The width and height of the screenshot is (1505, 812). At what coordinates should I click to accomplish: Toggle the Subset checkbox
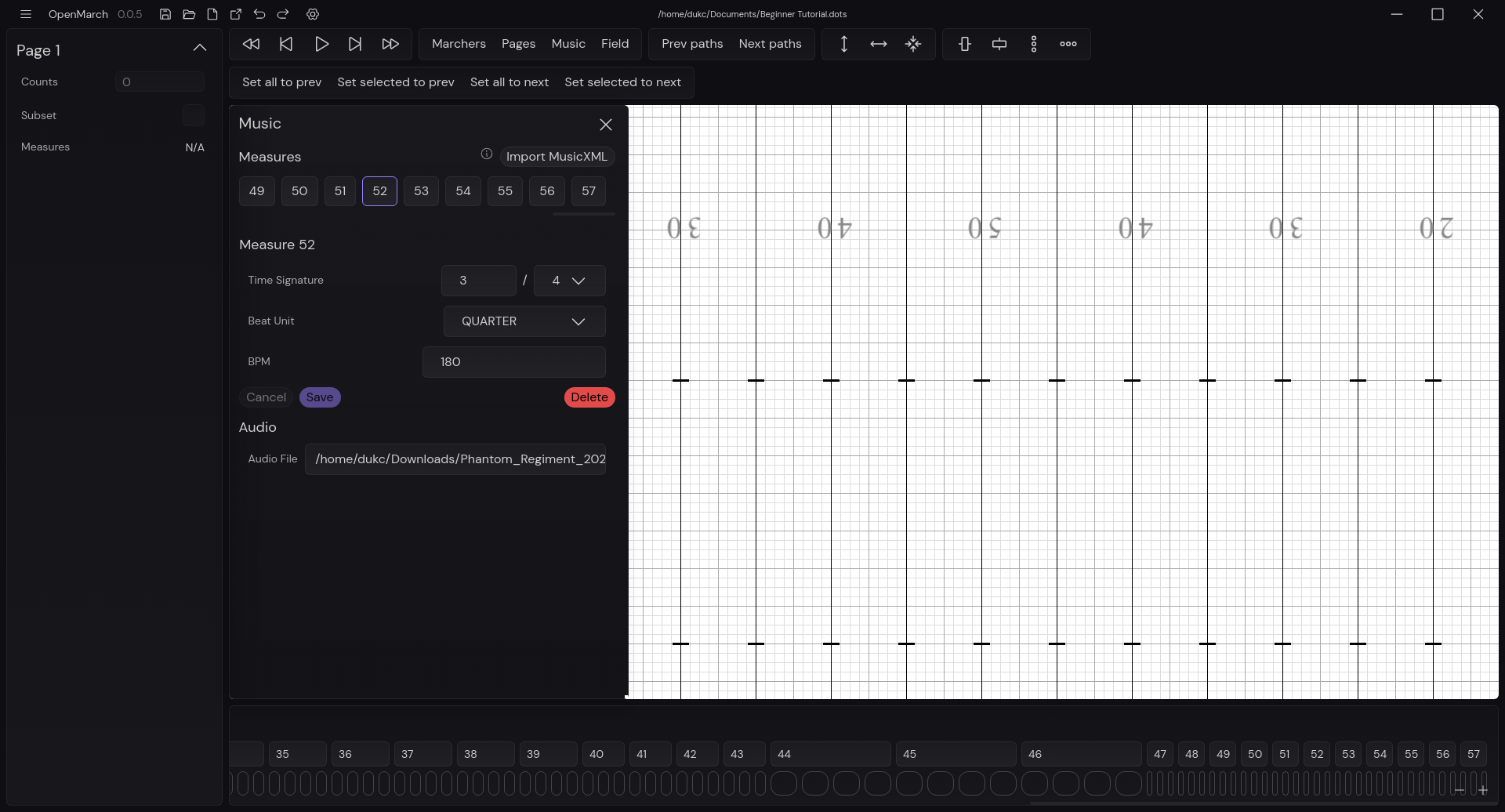point(193,115)
